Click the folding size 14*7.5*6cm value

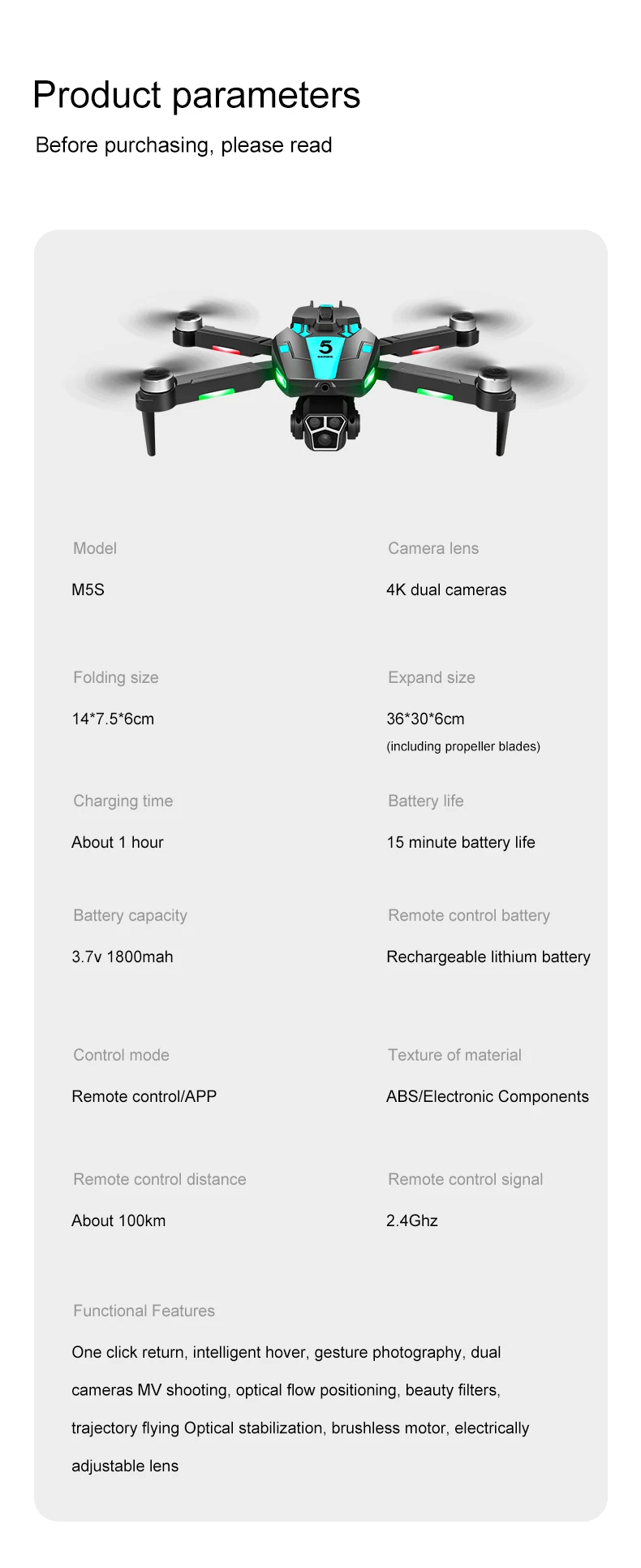(113, 719)
